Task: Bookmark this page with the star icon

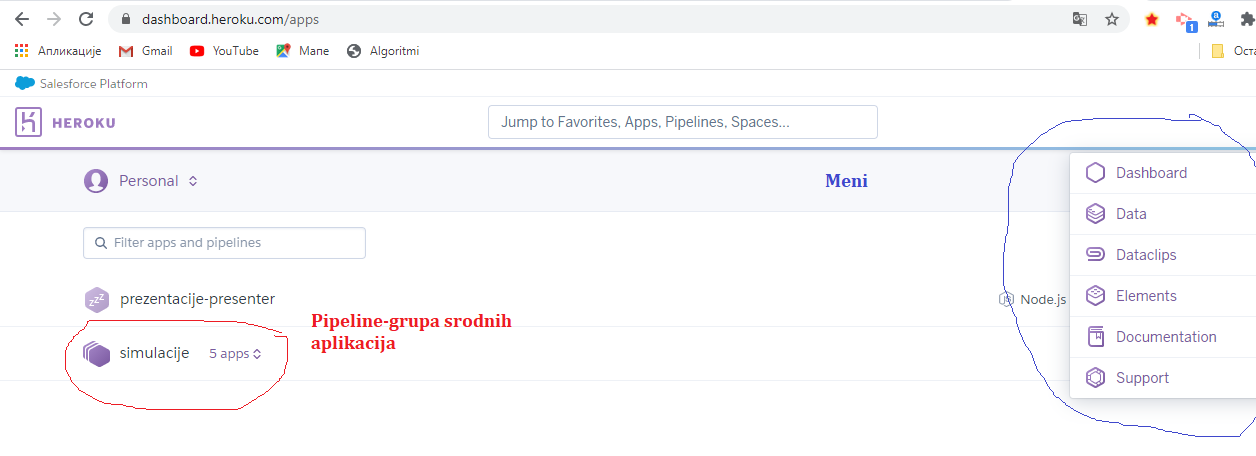Action: click(x=1112, y=19)
